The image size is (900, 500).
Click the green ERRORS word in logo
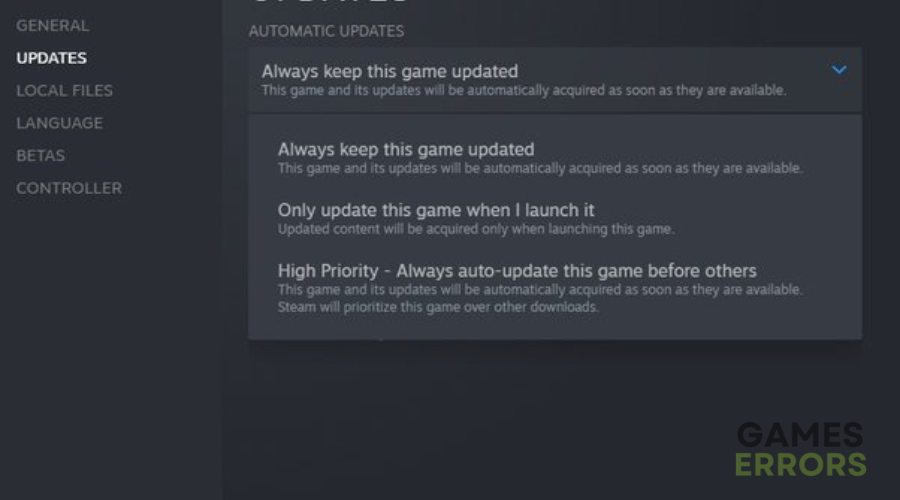click(801, 464)
